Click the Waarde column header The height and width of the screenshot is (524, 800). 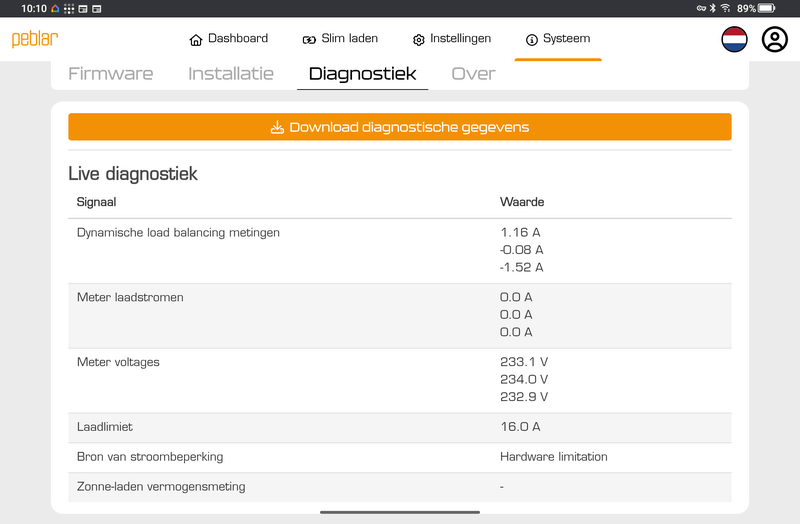522,202
